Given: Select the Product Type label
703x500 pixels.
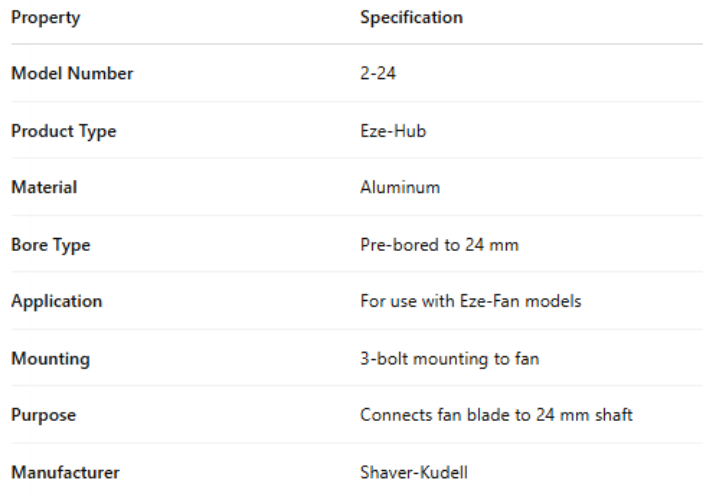Looking at the screenshot, I should 64,131.
